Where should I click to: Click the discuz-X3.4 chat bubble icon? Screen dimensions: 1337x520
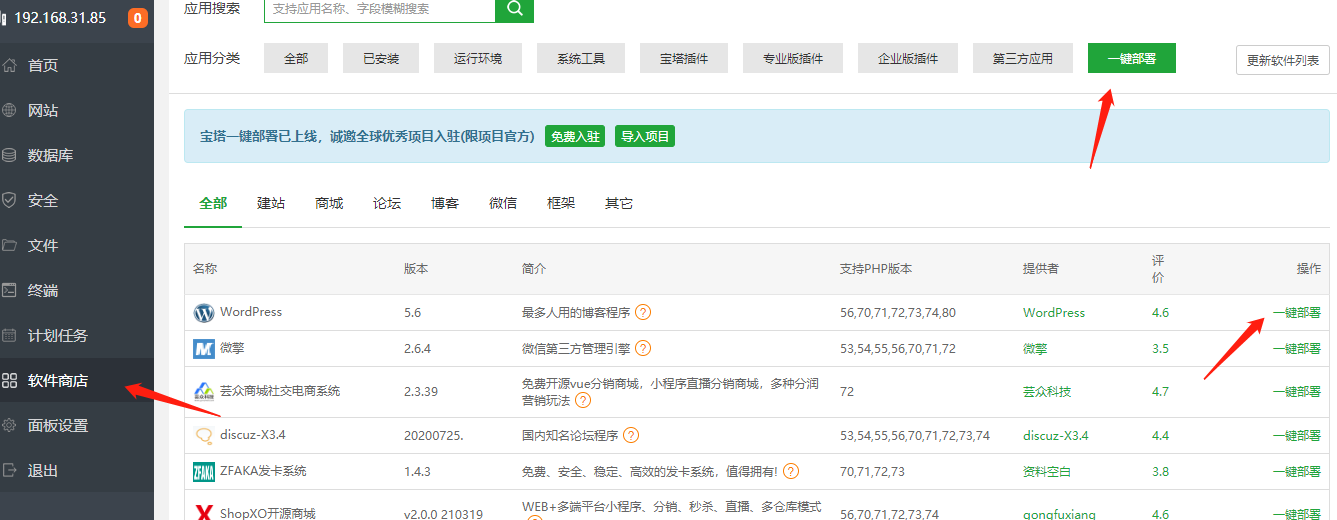[204, 436]
